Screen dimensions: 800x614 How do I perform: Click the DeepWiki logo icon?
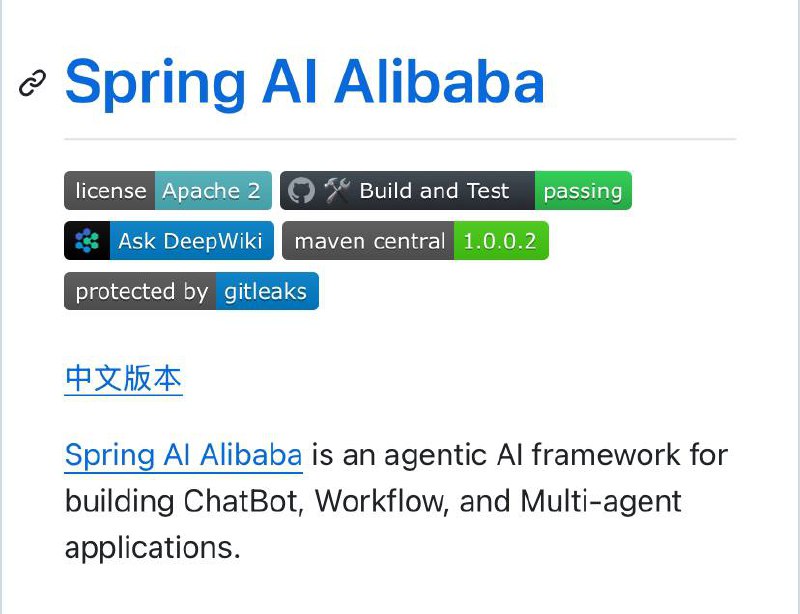pyautogui.click(x=87, y=240)
